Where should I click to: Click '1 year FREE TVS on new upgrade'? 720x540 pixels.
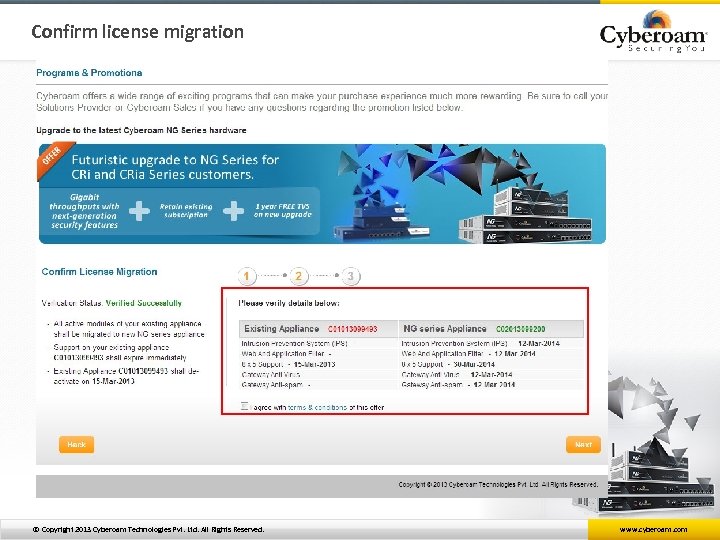[282, 210]
